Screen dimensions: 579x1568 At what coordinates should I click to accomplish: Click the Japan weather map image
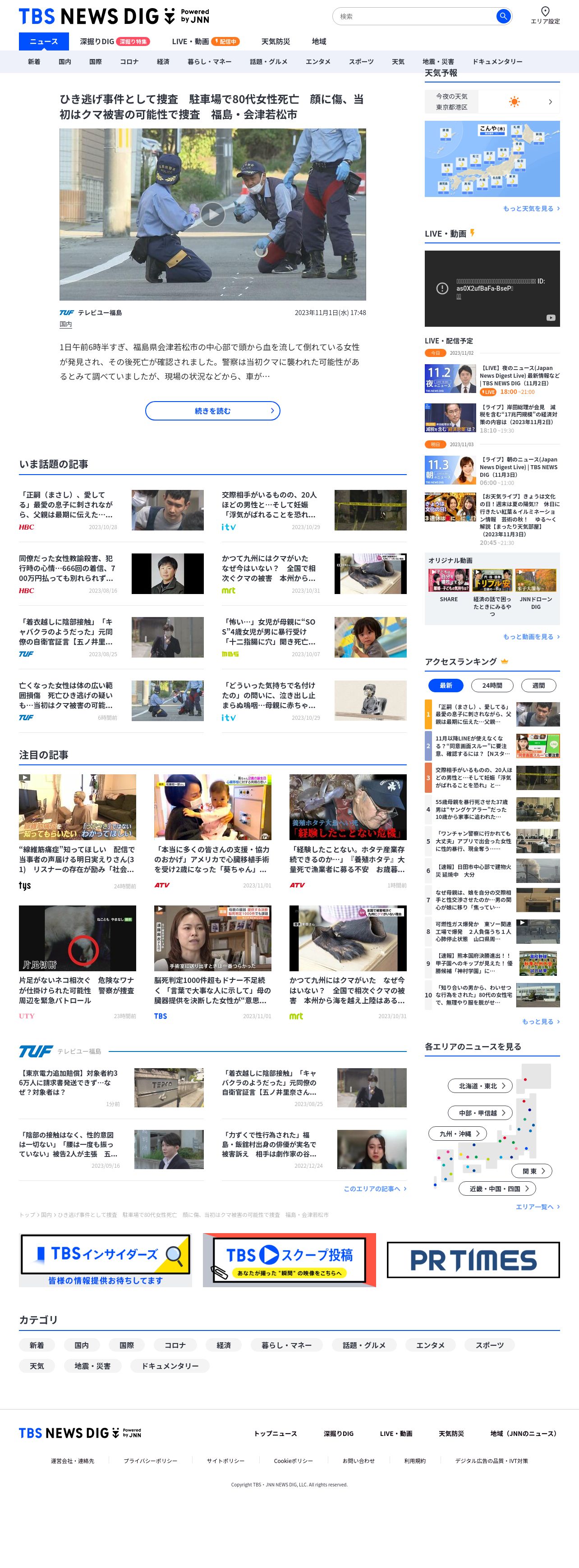(x=492, y=159)
